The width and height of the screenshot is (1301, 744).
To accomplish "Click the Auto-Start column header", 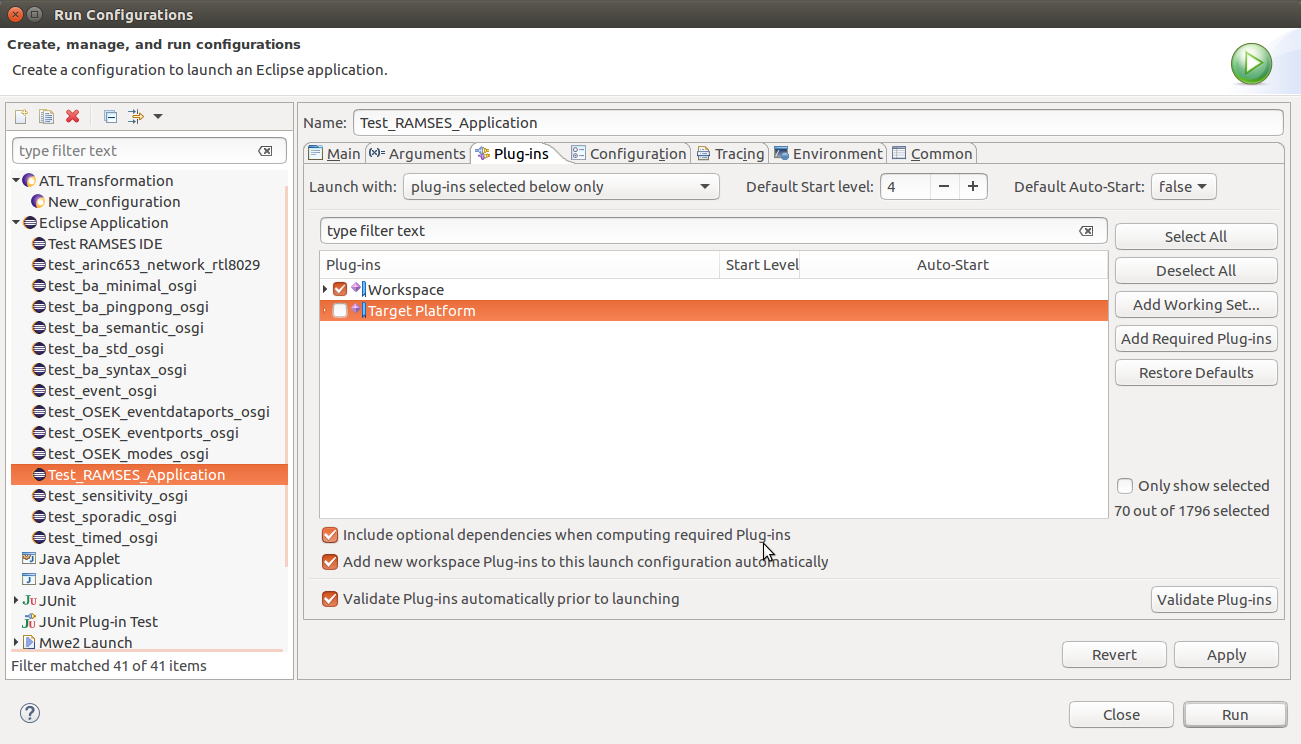I will coord(953,265).
